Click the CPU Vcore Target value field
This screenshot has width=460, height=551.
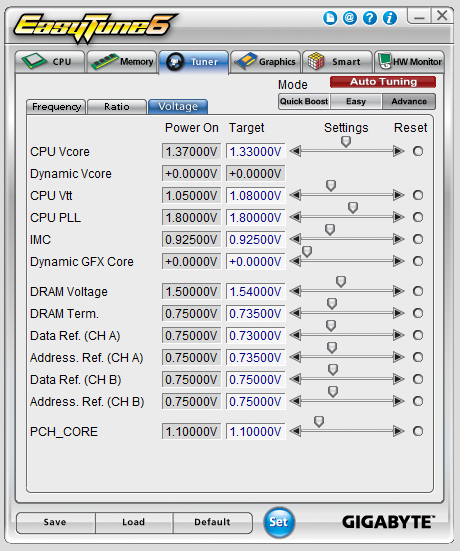tap(255, 151)
